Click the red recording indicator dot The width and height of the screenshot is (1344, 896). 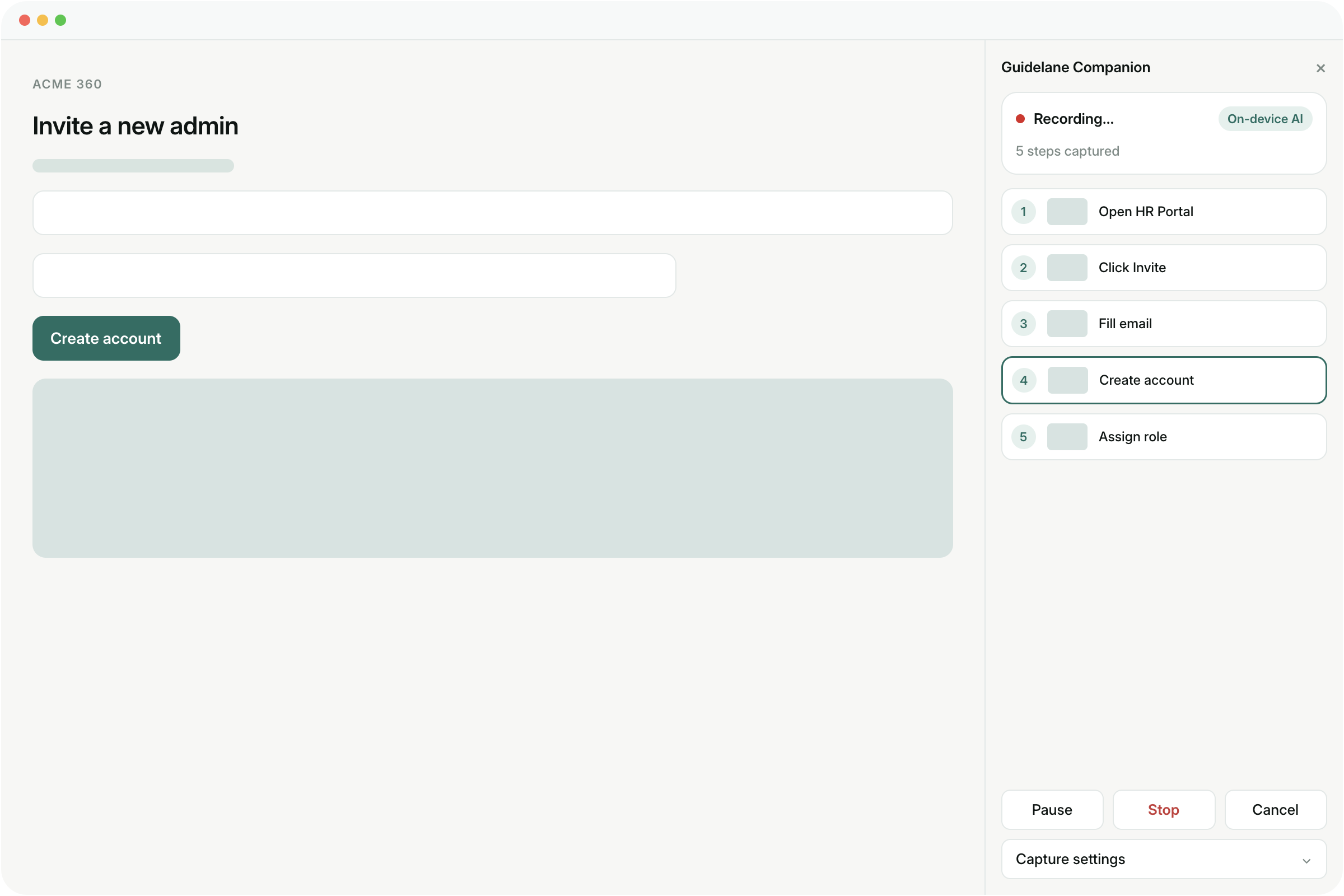(1020, 119)
